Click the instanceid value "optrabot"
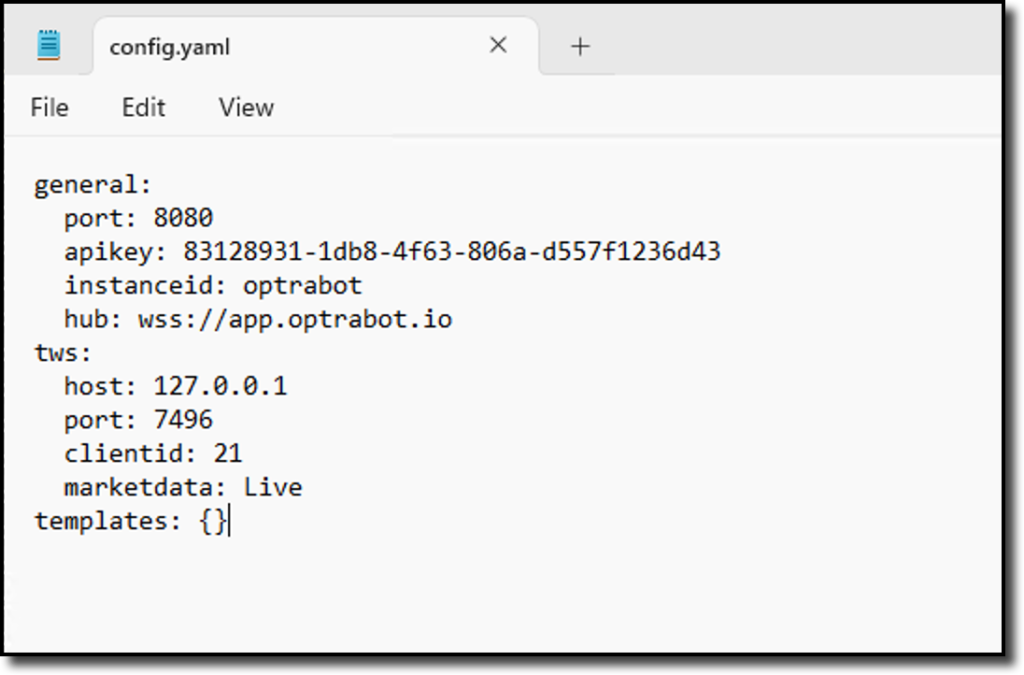 pyautogui.click(x=302, y=285)
